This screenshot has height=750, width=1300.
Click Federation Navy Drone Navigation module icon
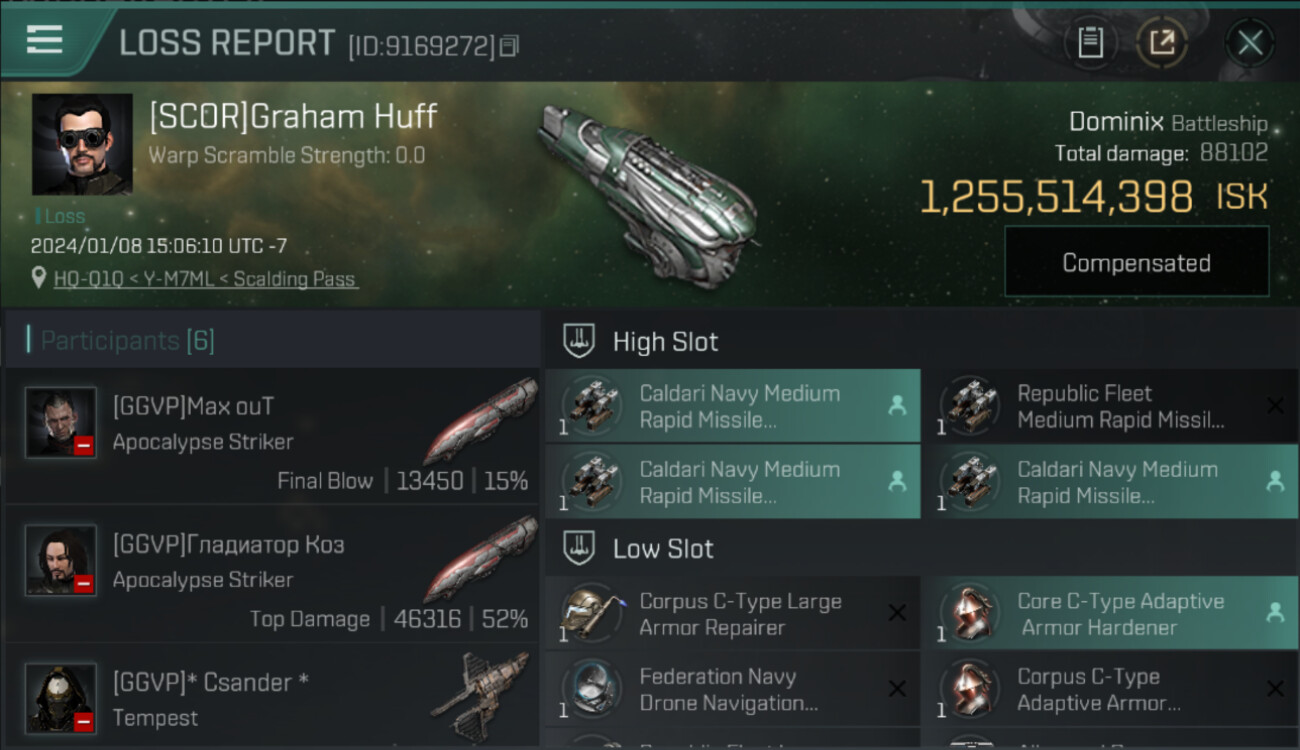(x=591, y=689)
